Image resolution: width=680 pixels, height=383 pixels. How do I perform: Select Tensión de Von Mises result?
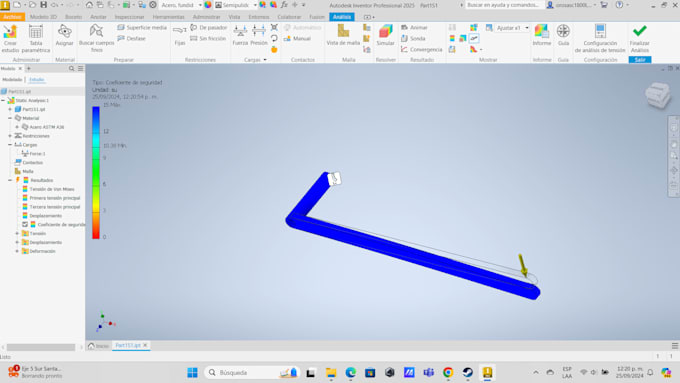(52, 189)
